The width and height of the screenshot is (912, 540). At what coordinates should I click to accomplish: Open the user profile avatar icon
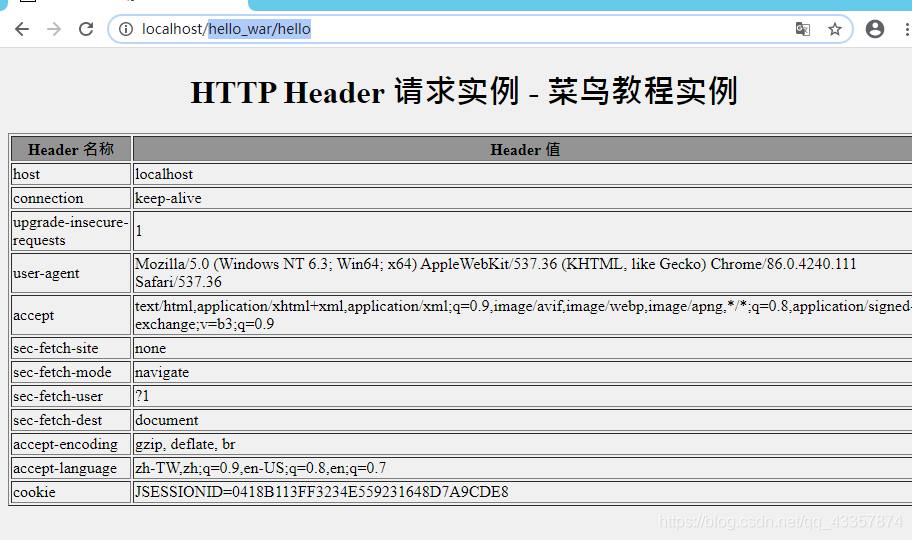click(875, 29)
